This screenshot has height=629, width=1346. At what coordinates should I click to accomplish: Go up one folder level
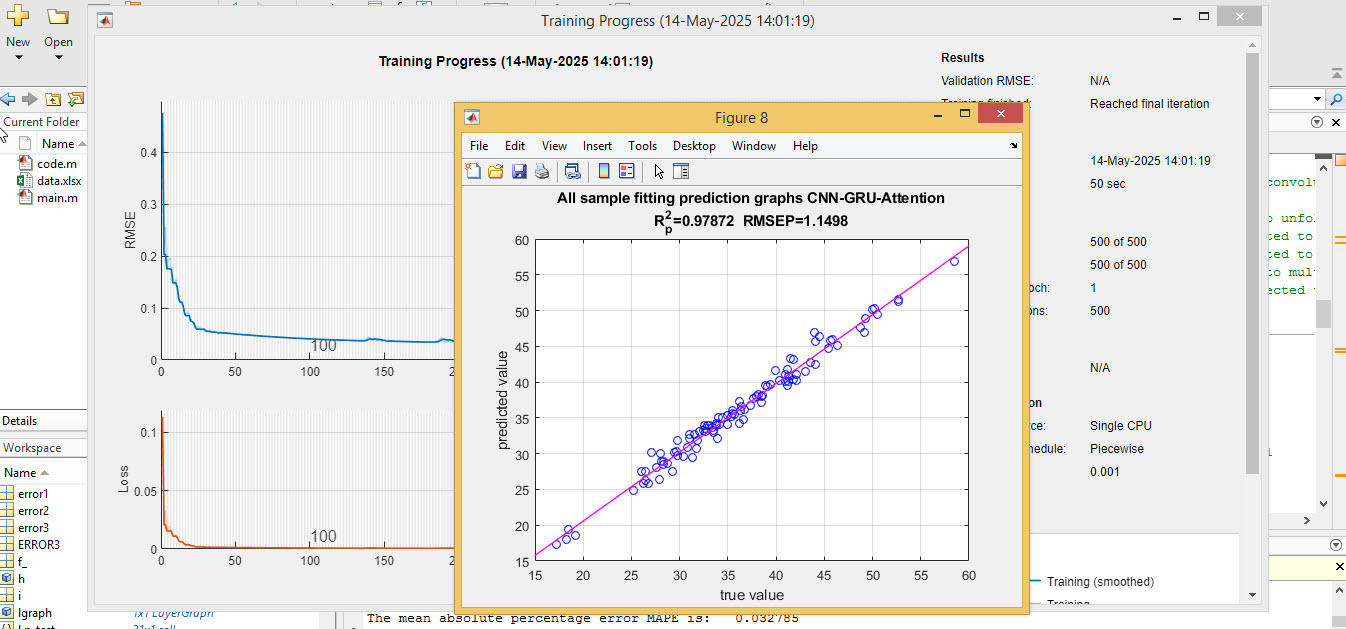click(53, 99)
